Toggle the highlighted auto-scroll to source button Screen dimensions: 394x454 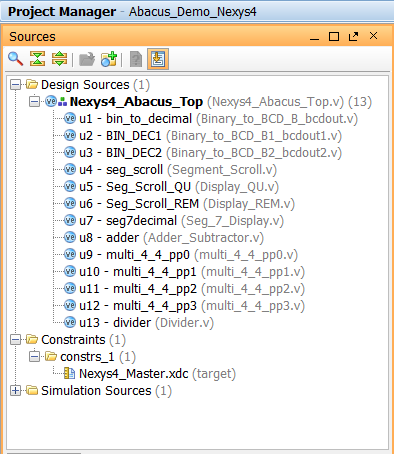158,59
